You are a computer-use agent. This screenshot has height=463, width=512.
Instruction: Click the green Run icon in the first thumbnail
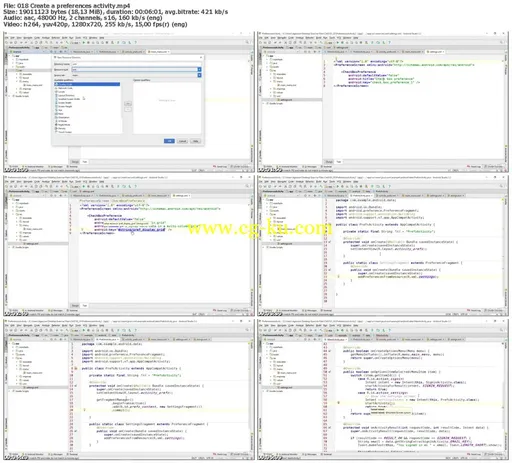pyautogui.click(x=84, y=43)
